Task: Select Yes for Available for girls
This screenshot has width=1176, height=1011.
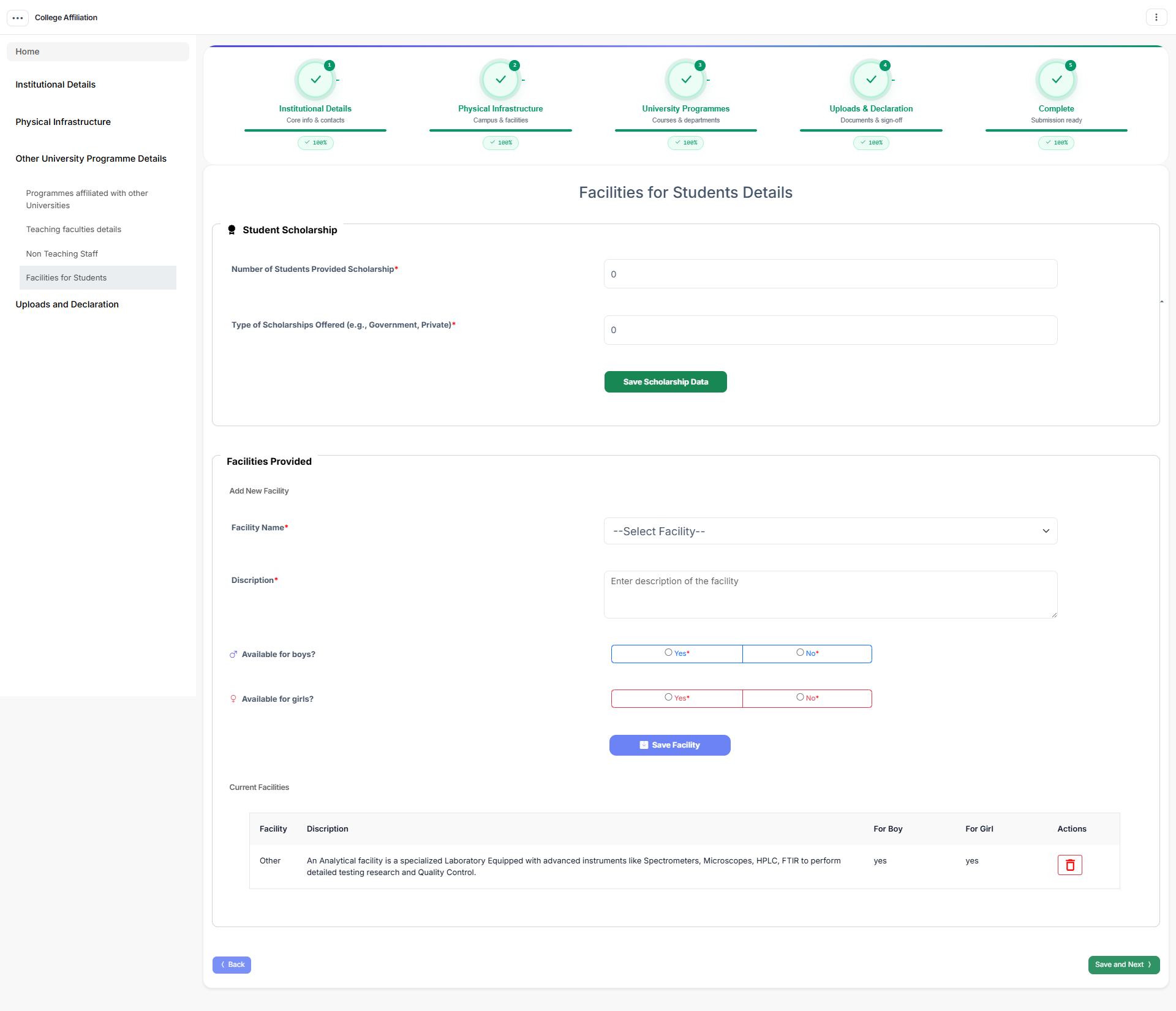Action: [668, 697]
